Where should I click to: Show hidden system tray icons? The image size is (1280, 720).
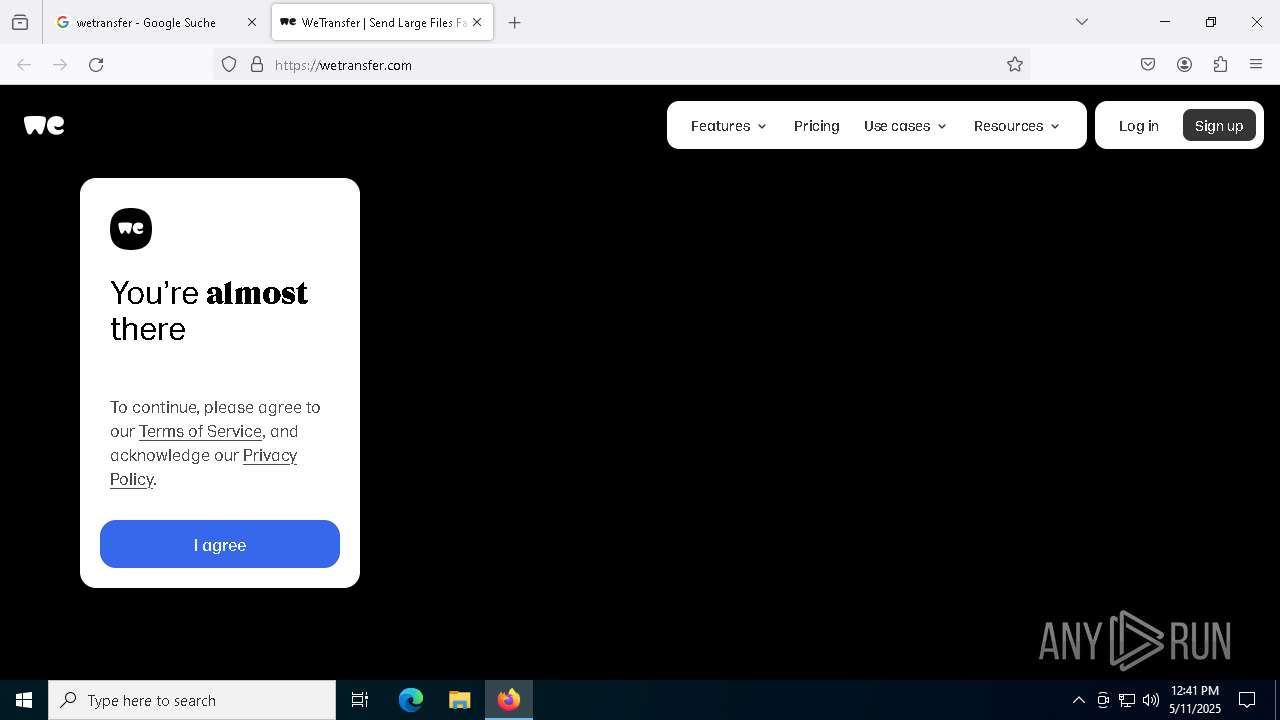pos(1078,700)
